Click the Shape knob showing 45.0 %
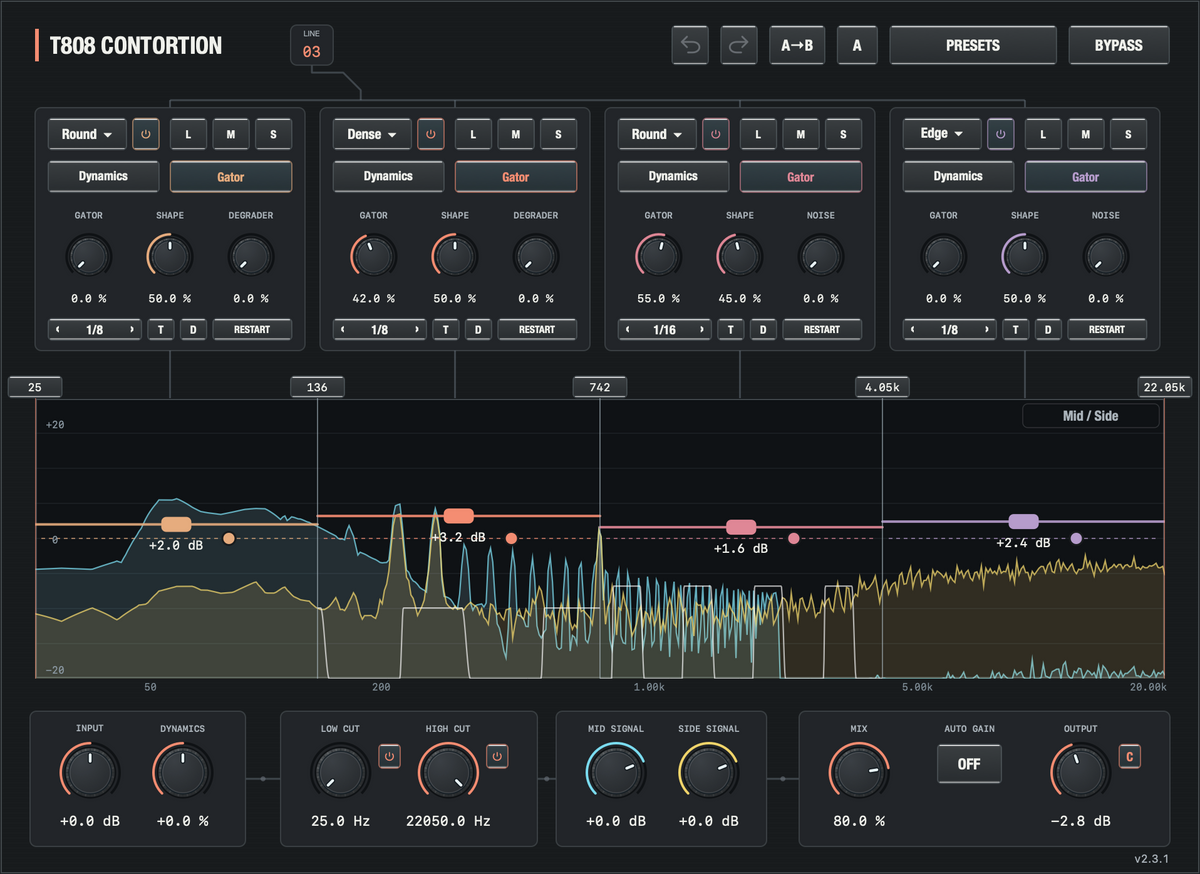This screenshot has width=1200, height=874. click(740, 257)
